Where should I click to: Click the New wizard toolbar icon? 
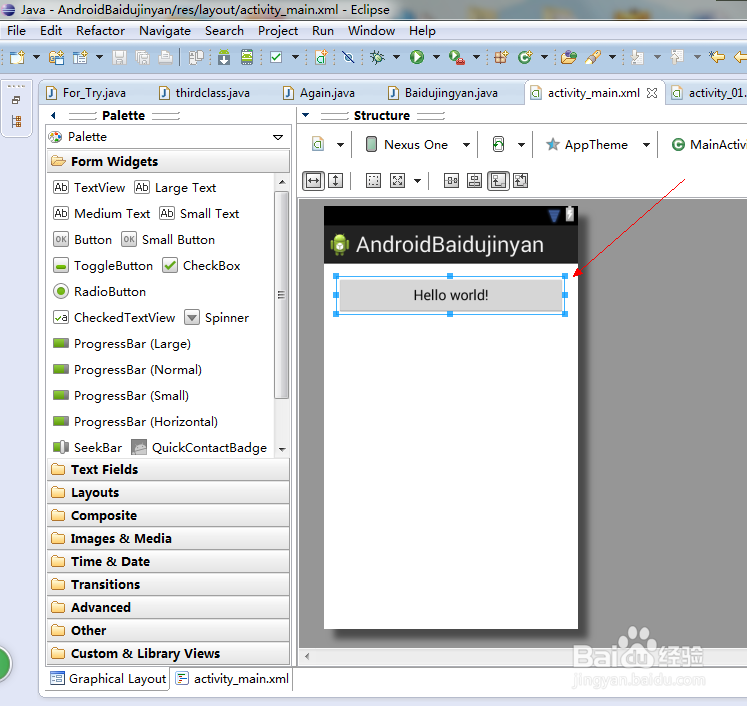click(x=18, y=58)
